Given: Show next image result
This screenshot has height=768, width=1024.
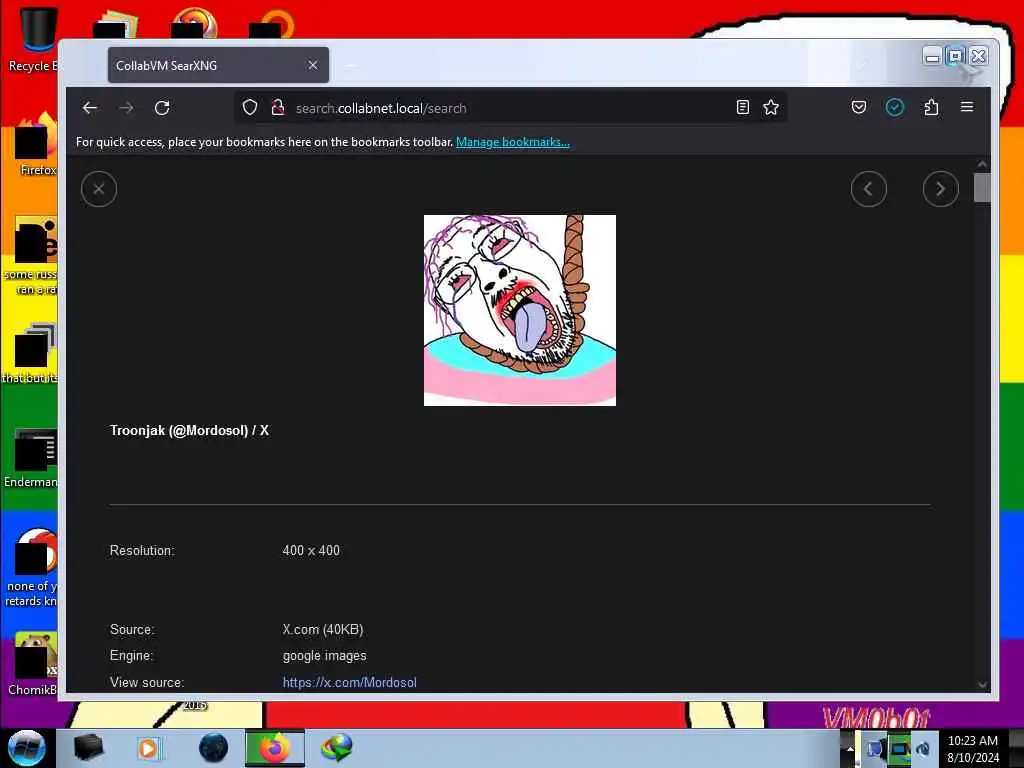Looking at the screenshot, I should pyautogui.click(x=940, y=189).
